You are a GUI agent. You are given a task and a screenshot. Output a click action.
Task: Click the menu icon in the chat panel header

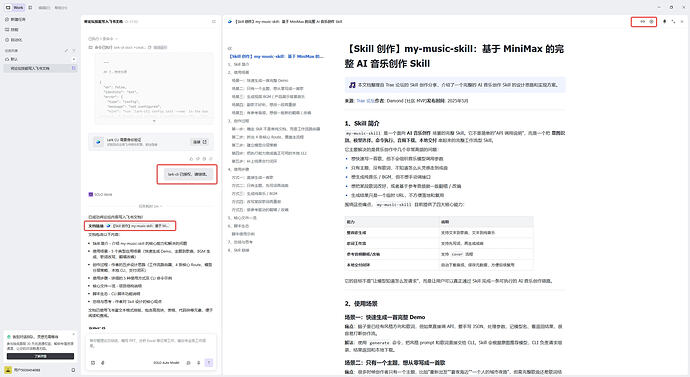[x=214, y=21]
